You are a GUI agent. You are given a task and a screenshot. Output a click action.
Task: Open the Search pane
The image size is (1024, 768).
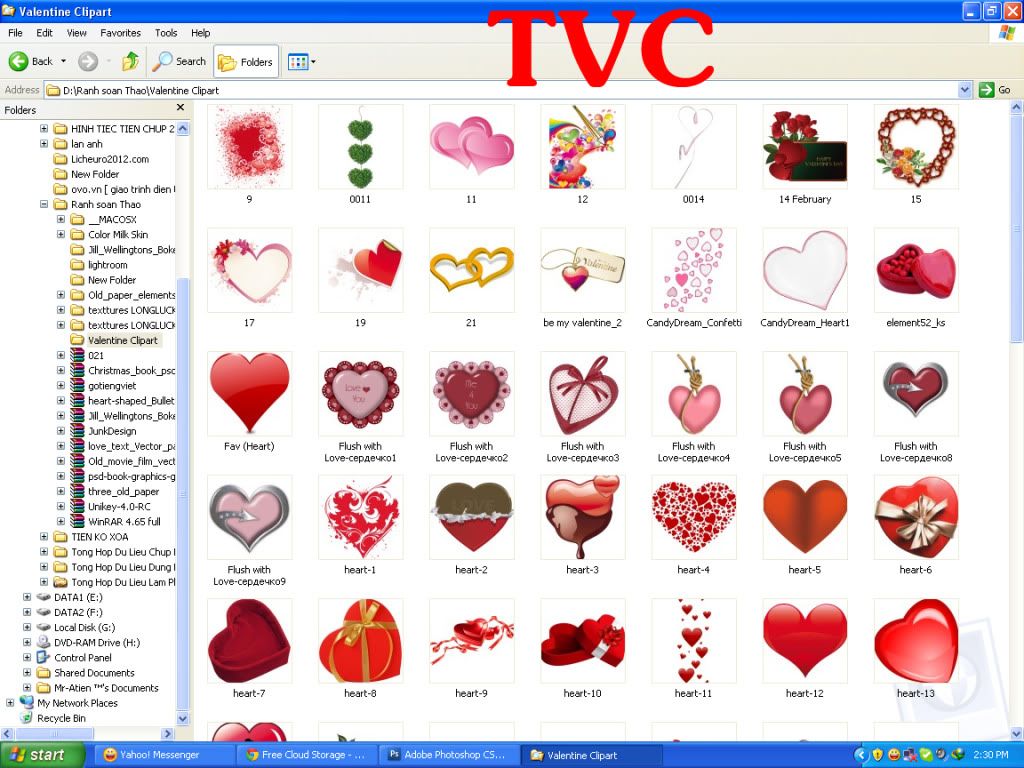tap(180, 61)
